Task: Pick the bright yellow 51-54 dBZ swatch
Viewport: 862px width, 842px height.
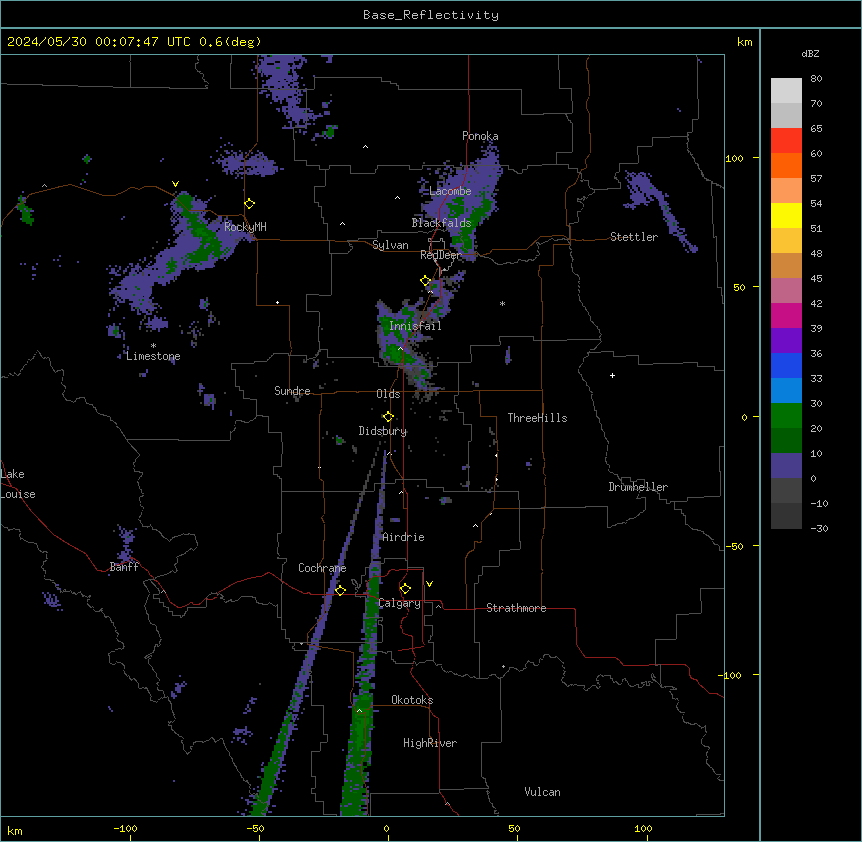Action: pyautogui.click(x=786, y=215)
